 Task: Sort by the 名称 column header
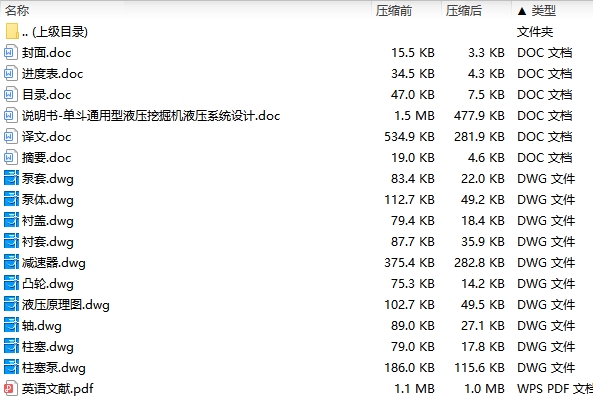(x=17, y=11)
